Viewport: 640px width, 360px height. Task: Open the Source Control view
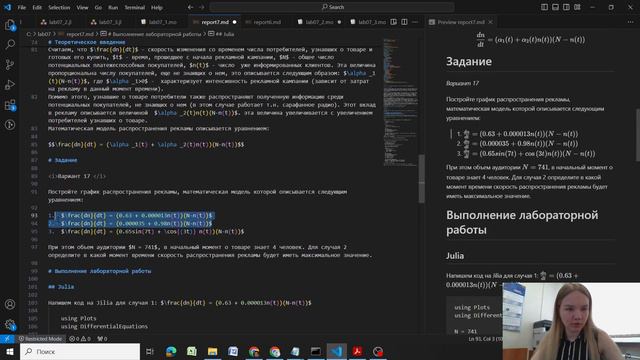tap(10, 64)
